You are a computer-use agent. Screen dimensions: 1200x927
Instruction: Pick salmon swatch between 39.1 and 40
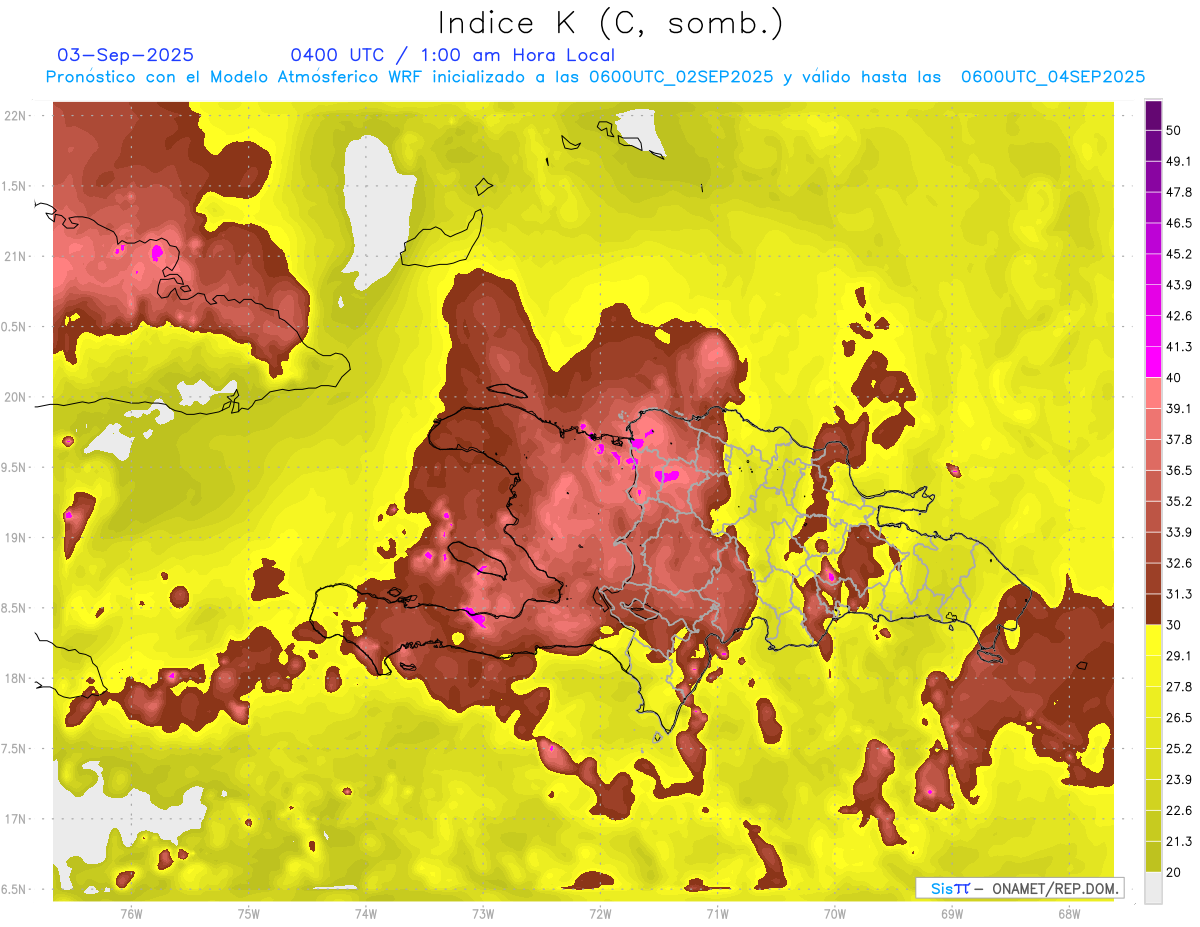pyautogui.click(x=1153, y=393)
